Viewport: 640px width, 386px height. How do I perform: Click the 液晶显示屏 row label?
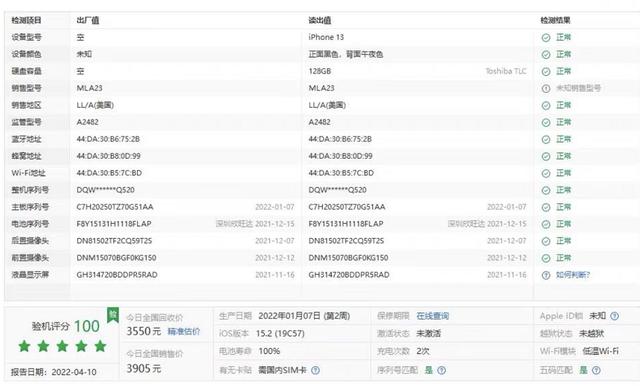30,275
